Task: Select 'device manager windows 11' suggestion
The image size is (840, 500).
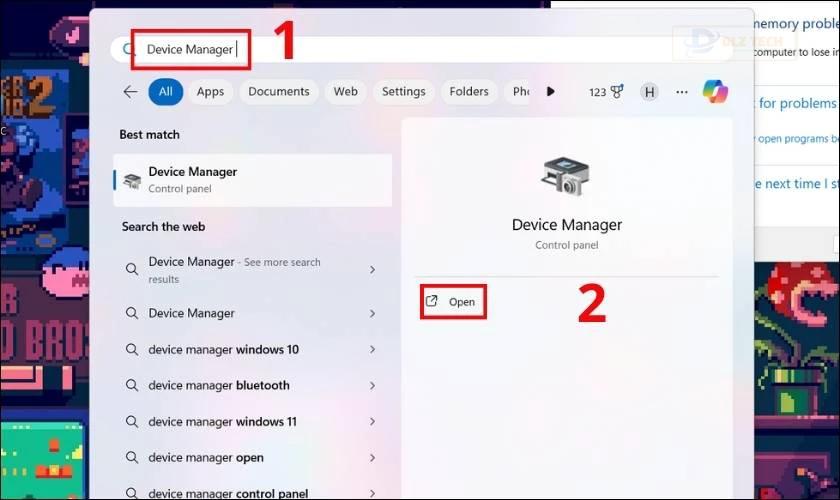Action: [252, 422]
